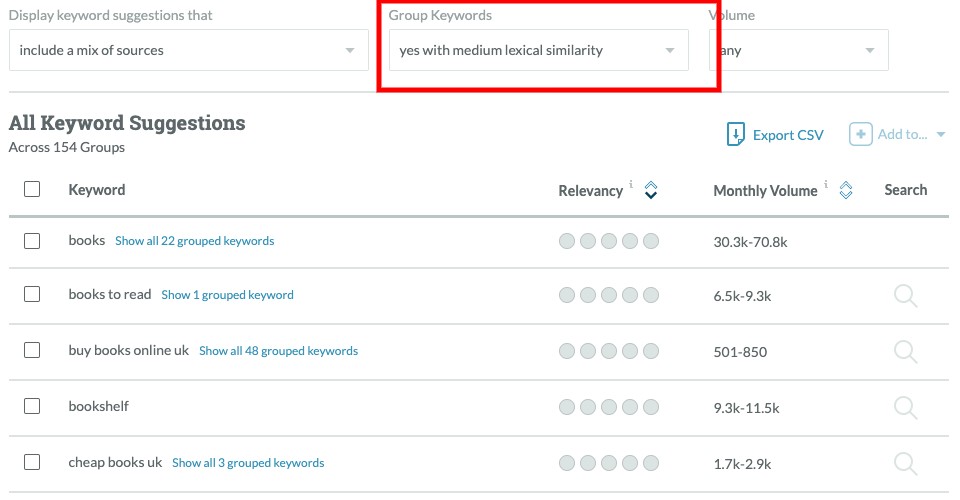Check the select-all Keyword header checkbox
The width and height of the screenshot is (960, 500).
click(32, 189)
